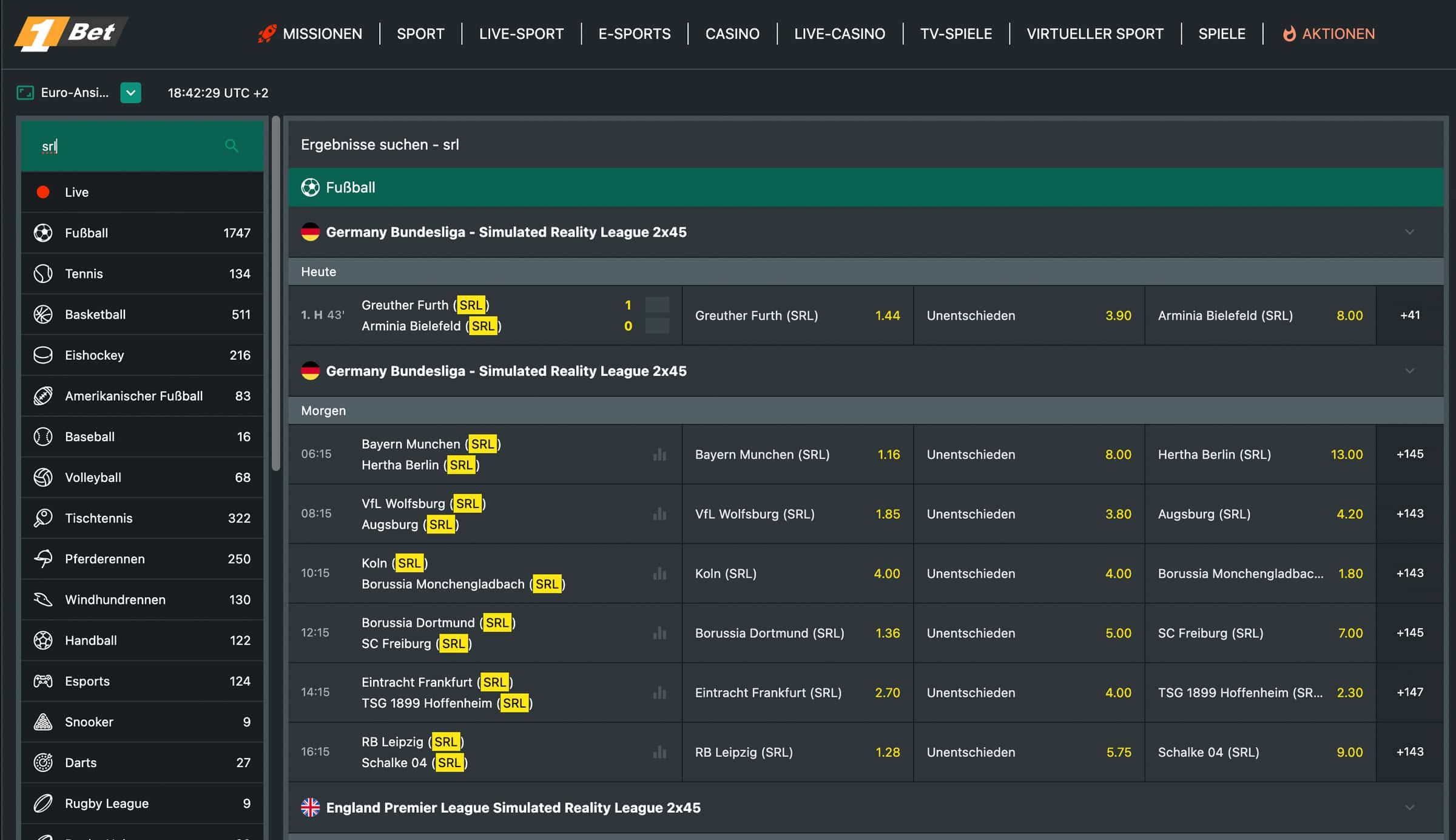Select 1.44 odds for Greuther Furth
The height and width of the screenshot is (840, 1456).
point(797,315)
